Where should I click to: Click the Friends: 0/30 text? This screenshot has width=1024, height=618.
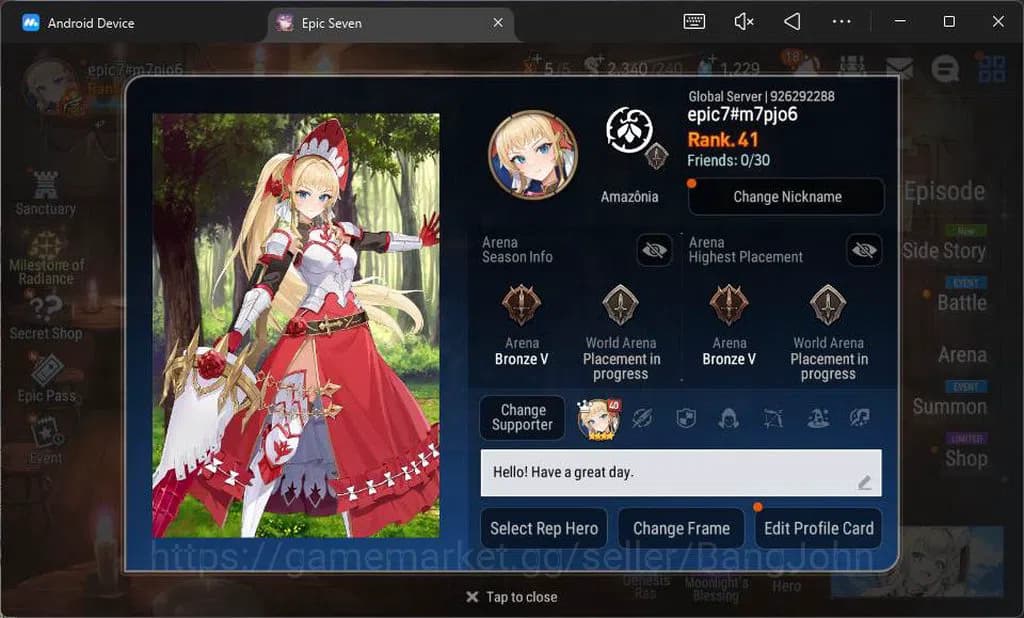coord(728,160)
